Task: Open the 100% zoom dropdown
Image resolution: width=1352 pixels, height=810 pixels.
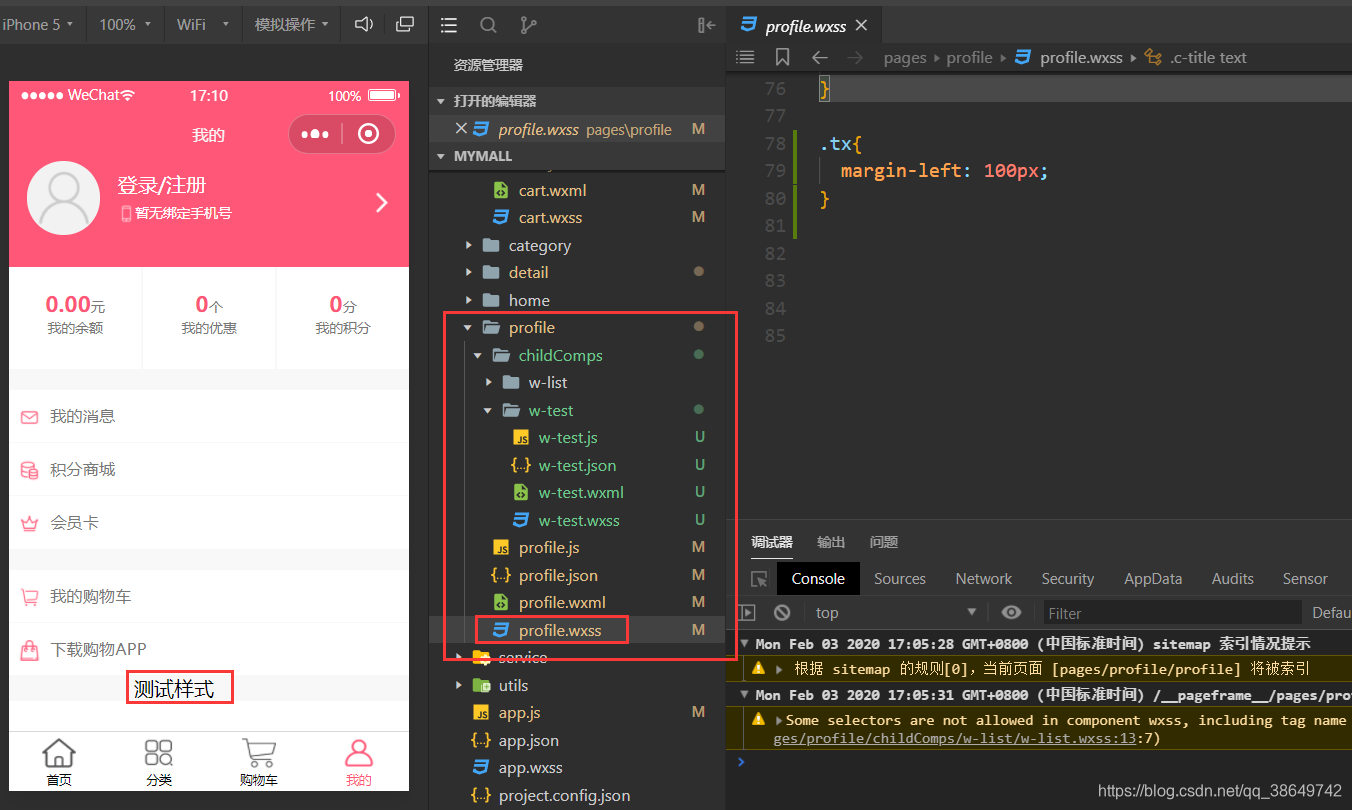Action: (x=125, y=24)
